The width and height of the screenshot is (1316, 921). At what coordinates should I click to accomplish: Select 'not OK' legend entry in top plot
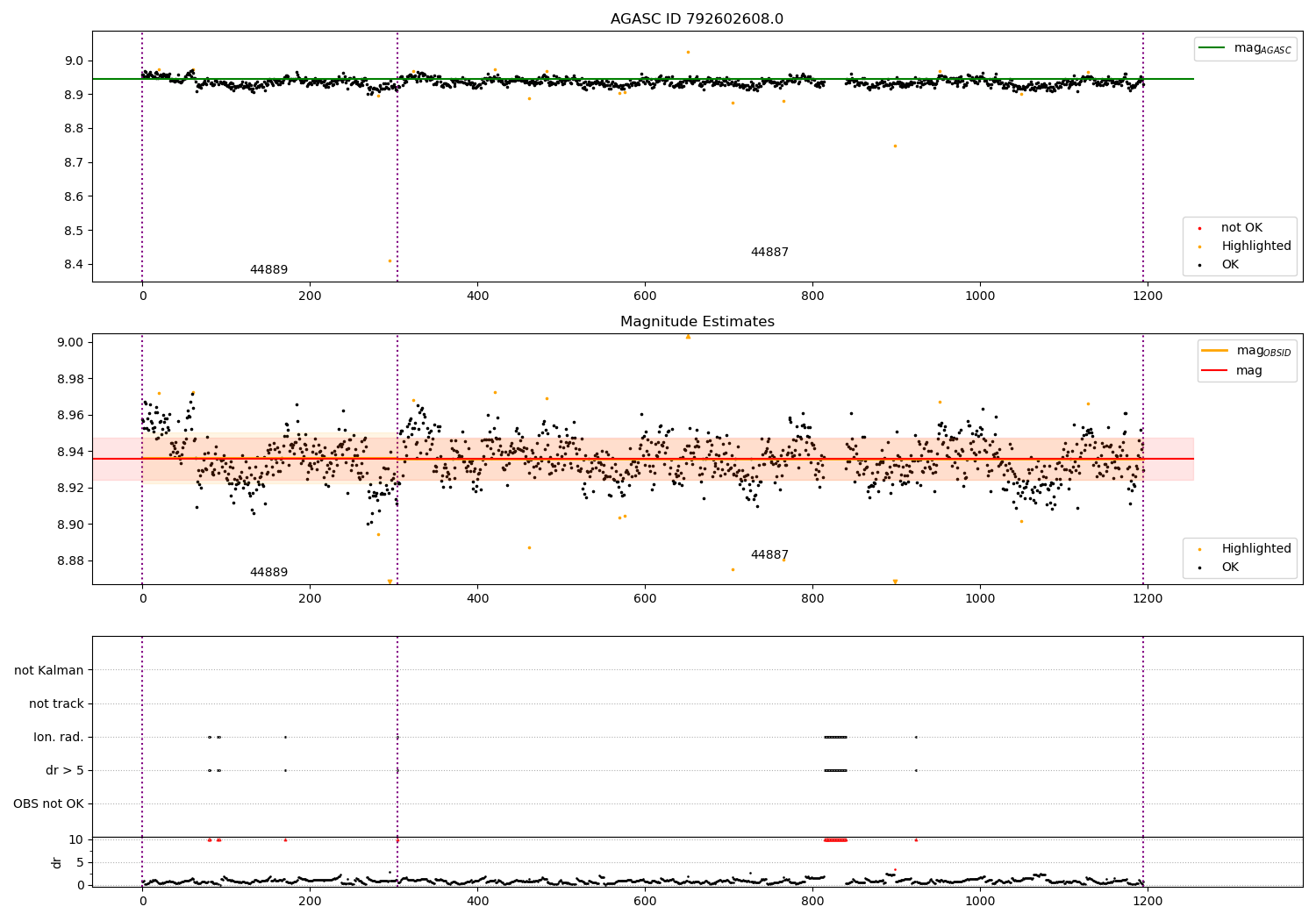coord(1241,228)
